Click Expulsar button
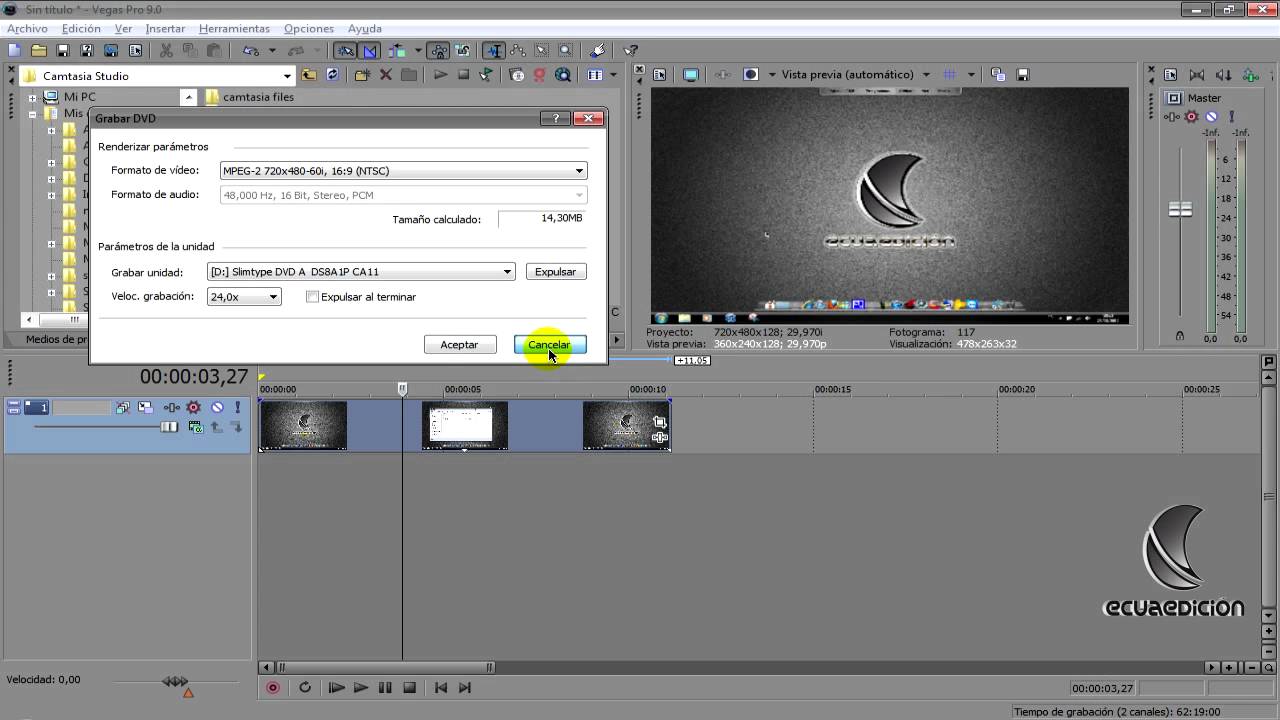1280x720 pixels. (x=556, y=272)
